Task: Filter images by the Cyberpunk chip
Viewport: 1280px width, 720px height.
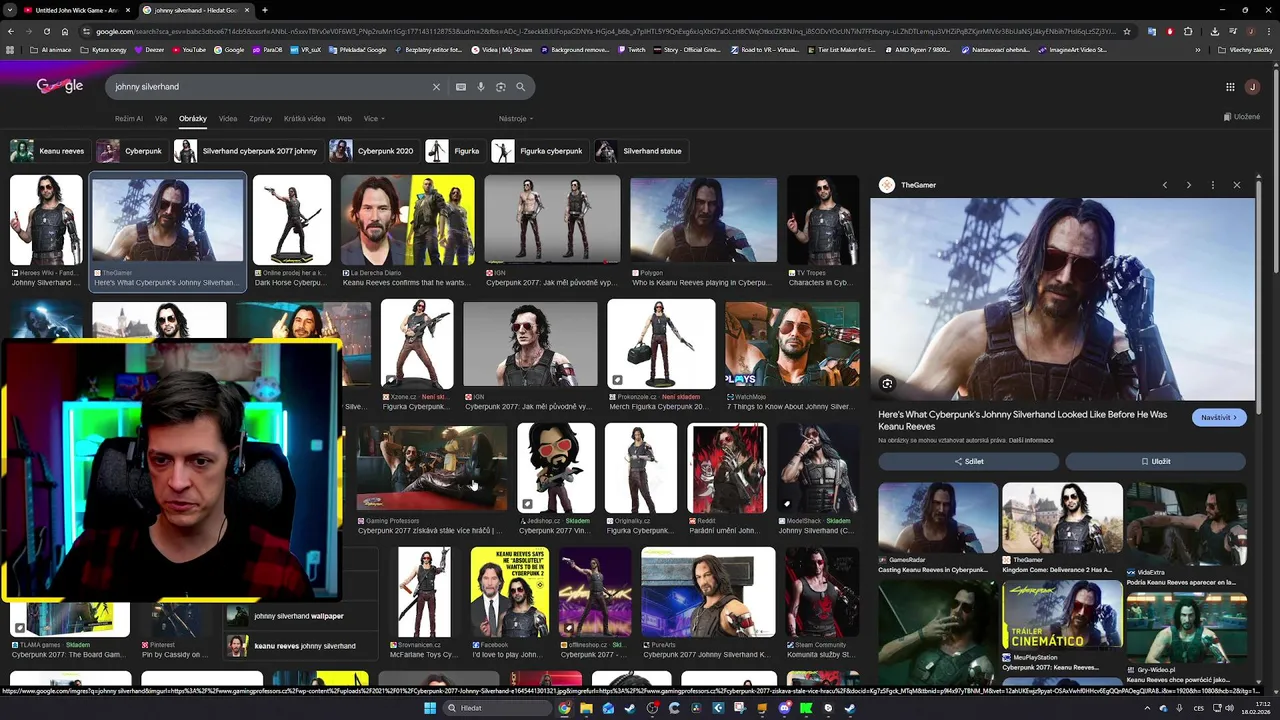Action: pos(130,151)
